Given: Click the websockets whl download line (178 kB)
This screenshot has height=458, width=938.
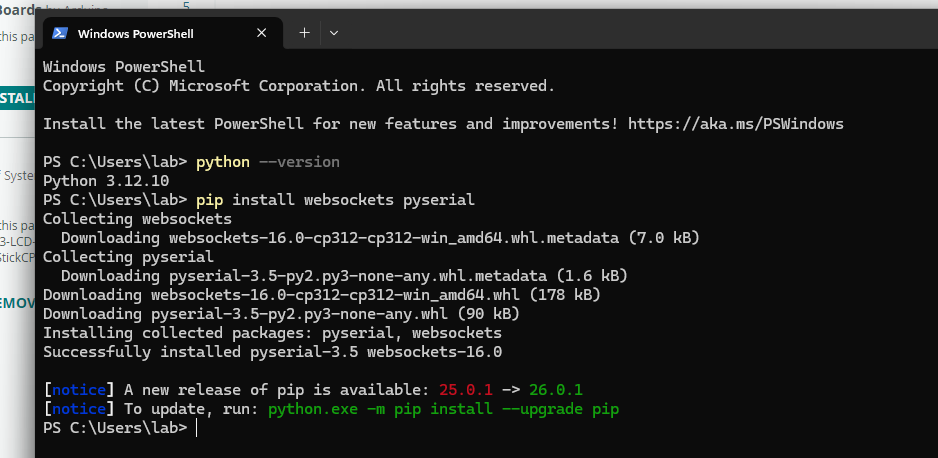Looking at the screenshot, I should tap(322, 295).
